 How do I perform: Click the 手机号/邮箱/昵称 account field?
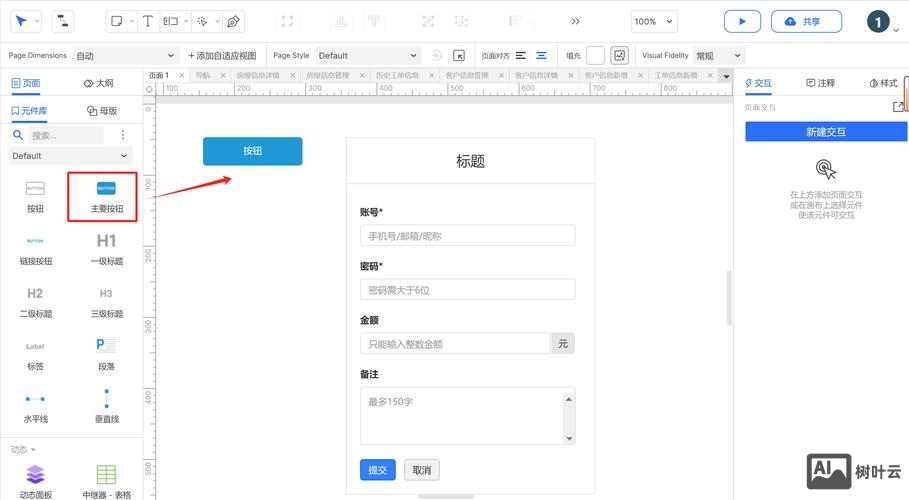point(467,235)
